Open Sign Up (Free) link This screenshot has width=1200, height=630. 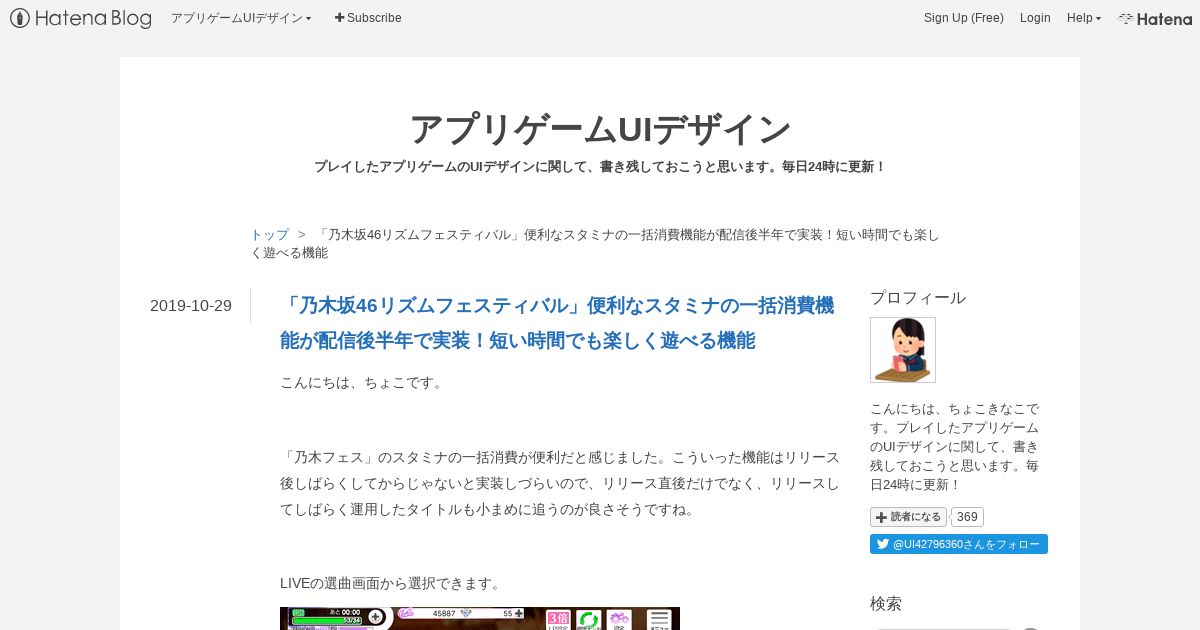[964, 18]
